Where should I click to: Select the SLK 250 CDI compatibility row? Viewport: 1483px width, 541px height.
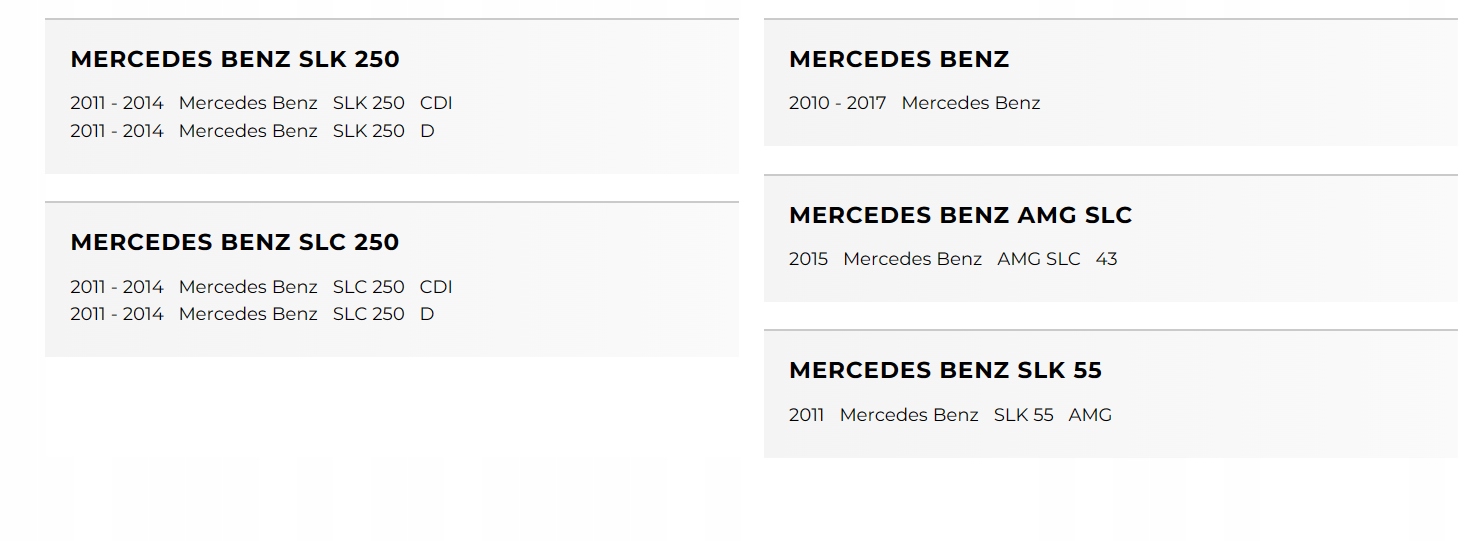click(x=261, y=103)
